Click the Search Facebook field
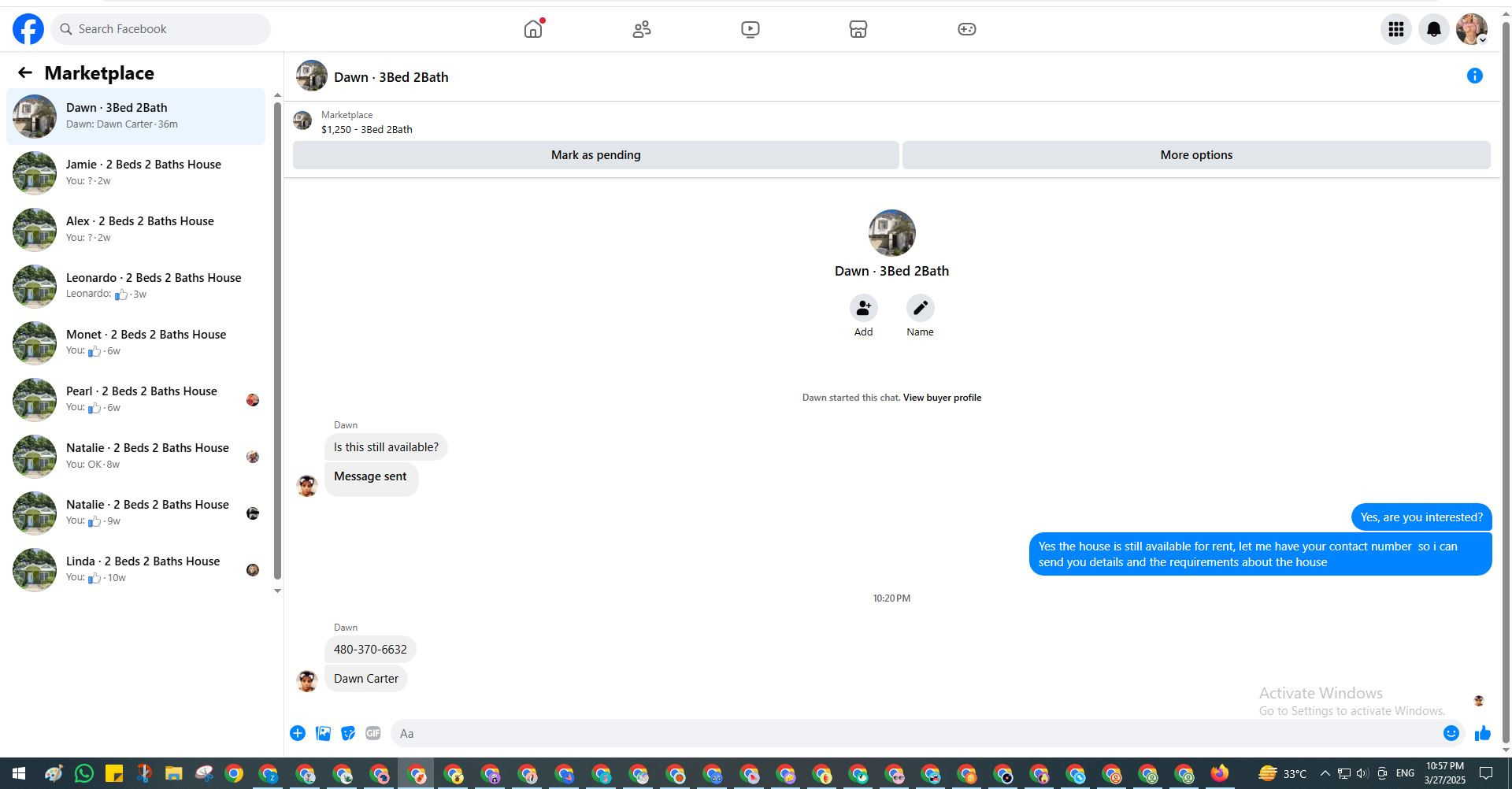The height and width of the screenshot is (789, 1512). point(161,29)
